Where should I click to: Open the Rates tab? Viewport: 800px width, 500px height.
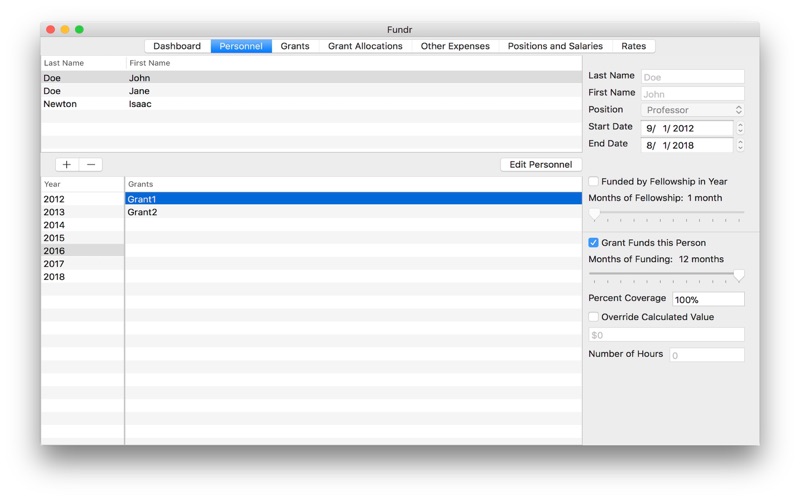pos(634,46)
